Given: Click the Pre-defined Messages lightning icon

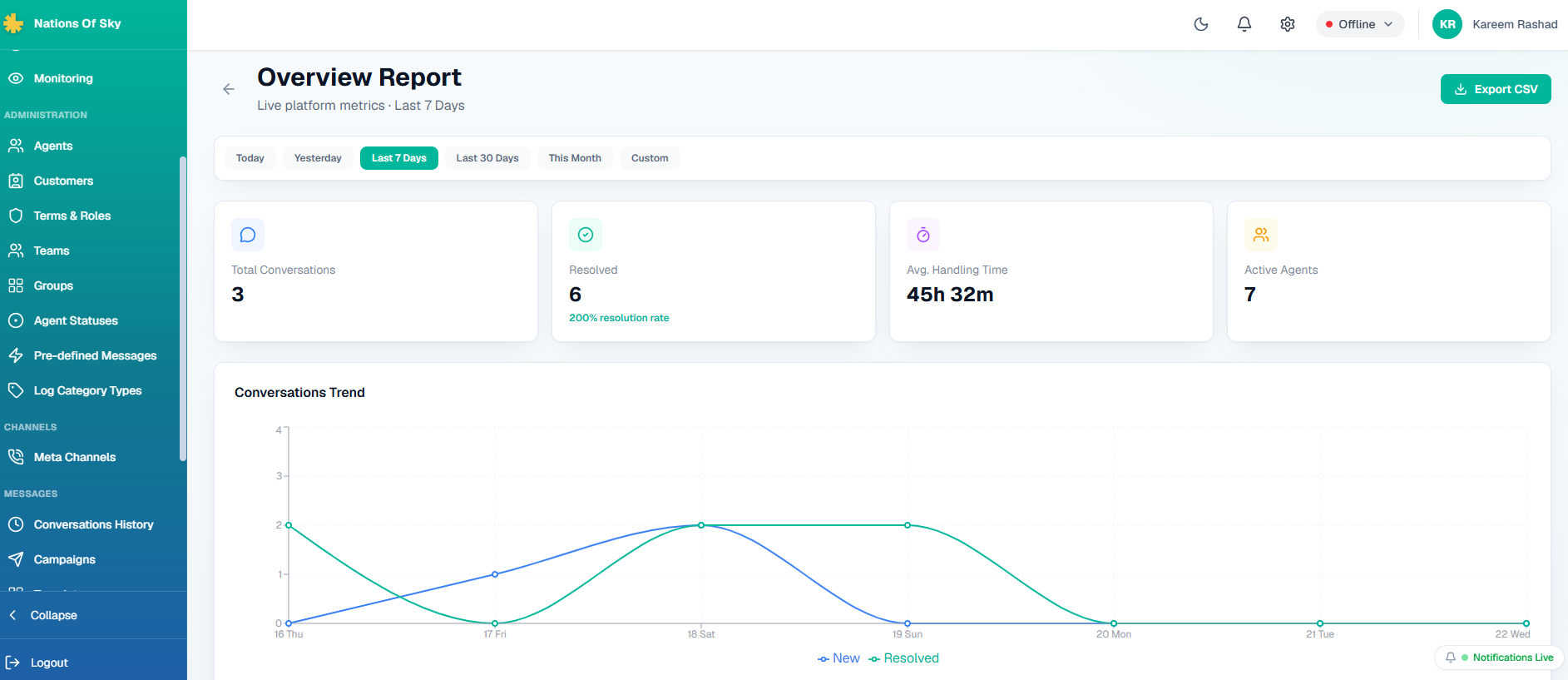Looking at the screenshot, I should pos(16,355).
